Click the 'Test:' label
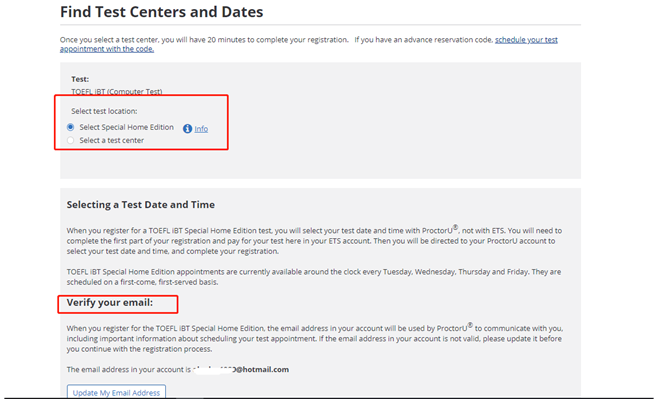The height and width of the screenshot is (412, 660). pyautogui.click(x=80, y=79)
